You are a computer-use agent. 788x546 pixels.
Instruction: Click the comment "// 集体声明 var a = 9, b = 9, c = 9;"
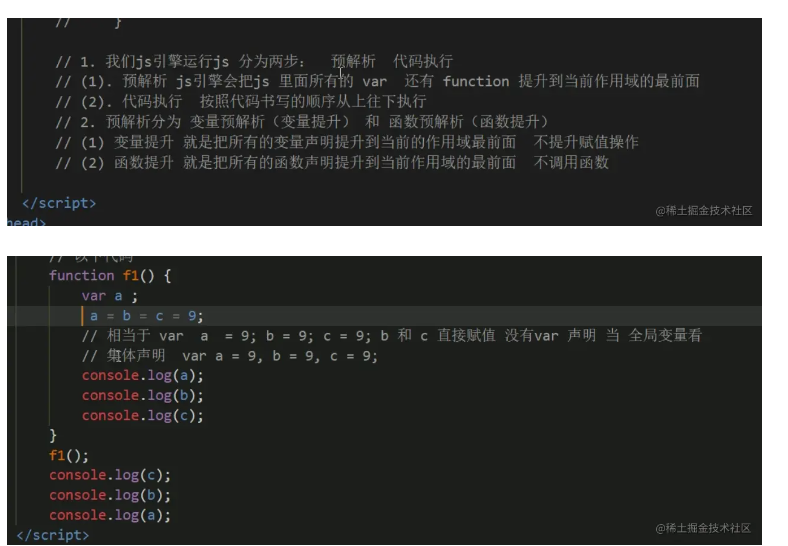pyautogui.click(x=230, y=356)
